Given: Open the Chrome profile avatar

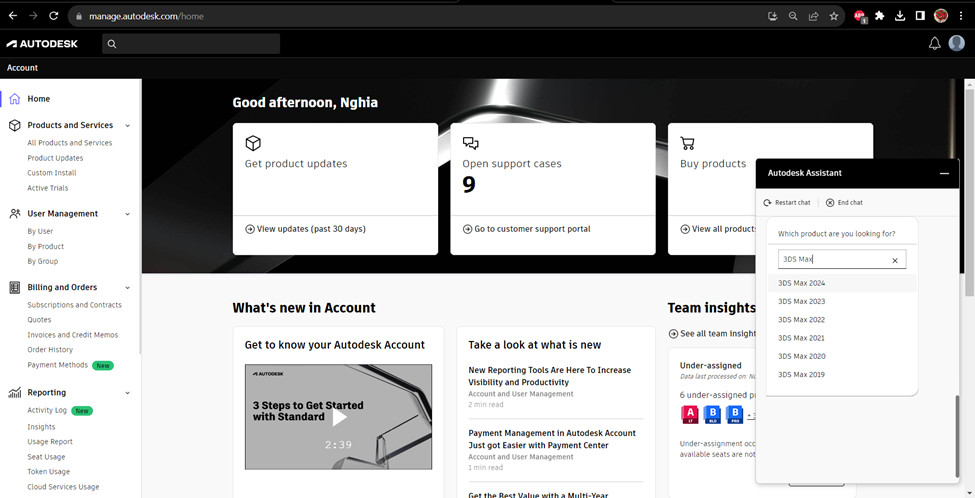Looking at the screenshot, I should pos(941,16).
